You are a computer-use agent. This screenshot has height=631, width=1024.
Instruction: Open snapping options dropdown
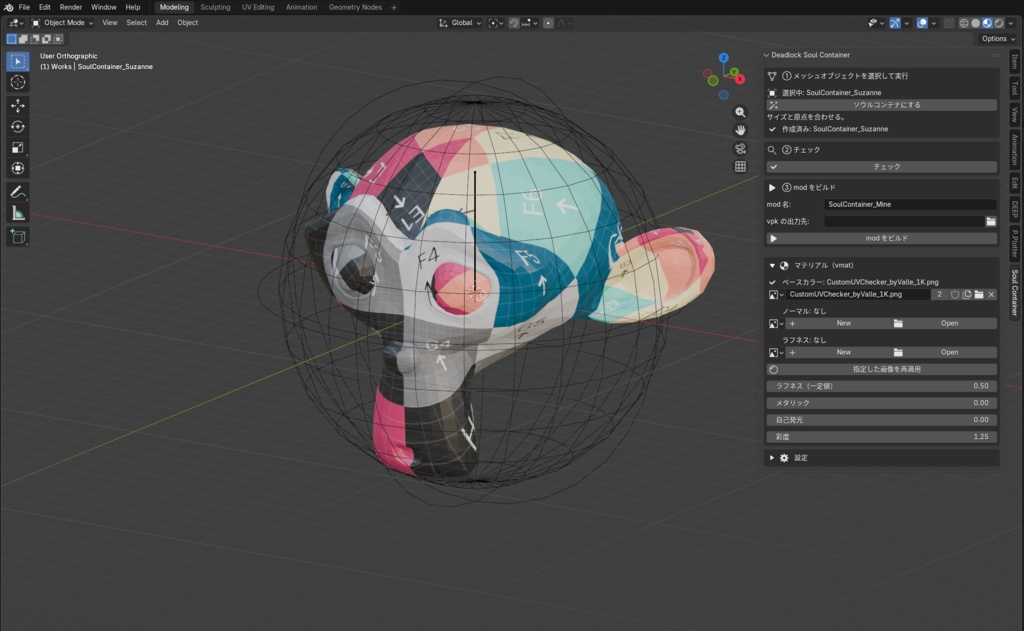click(x=530, y=23)
